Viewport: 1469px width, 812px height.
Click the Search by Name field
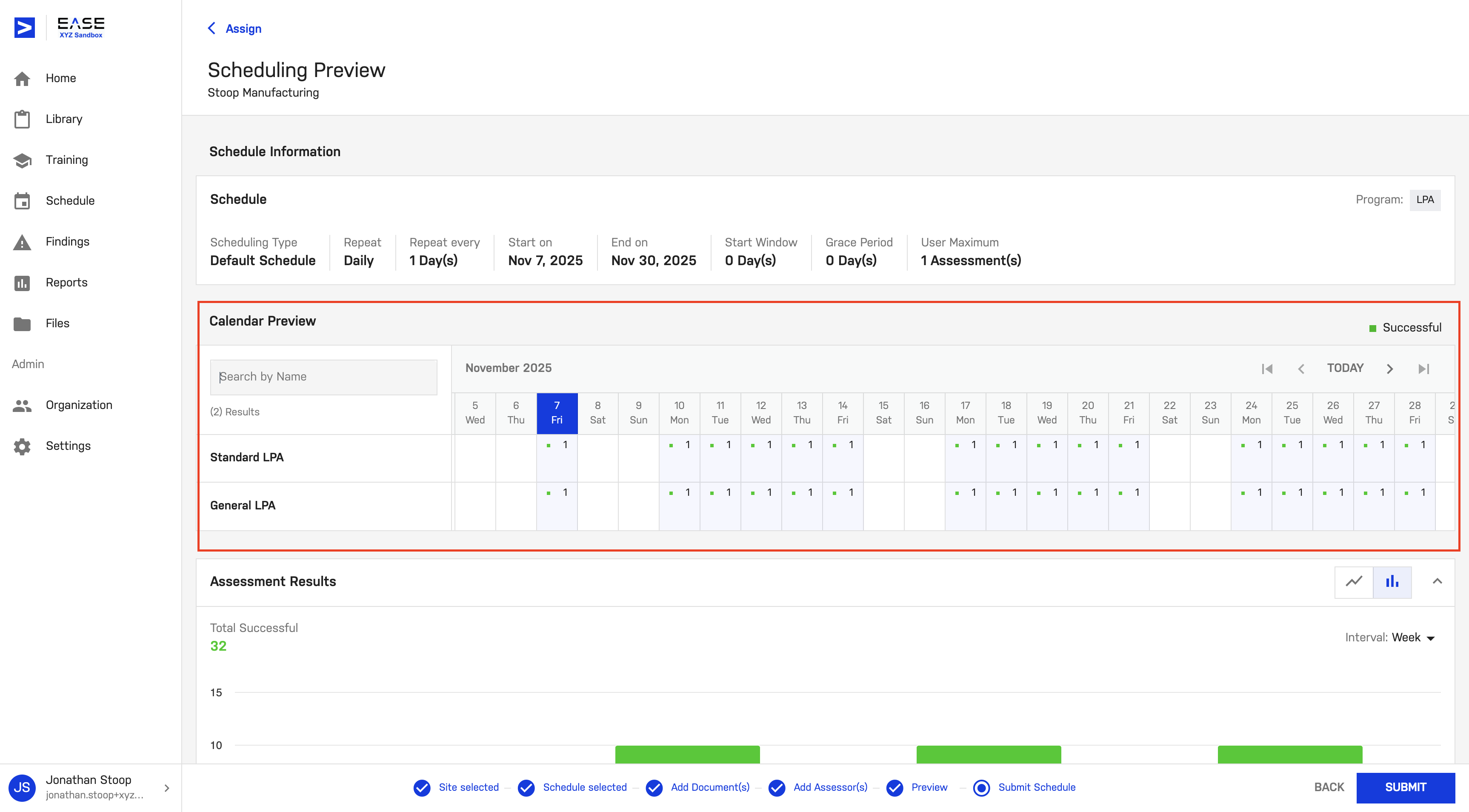[x=323, y=377]
